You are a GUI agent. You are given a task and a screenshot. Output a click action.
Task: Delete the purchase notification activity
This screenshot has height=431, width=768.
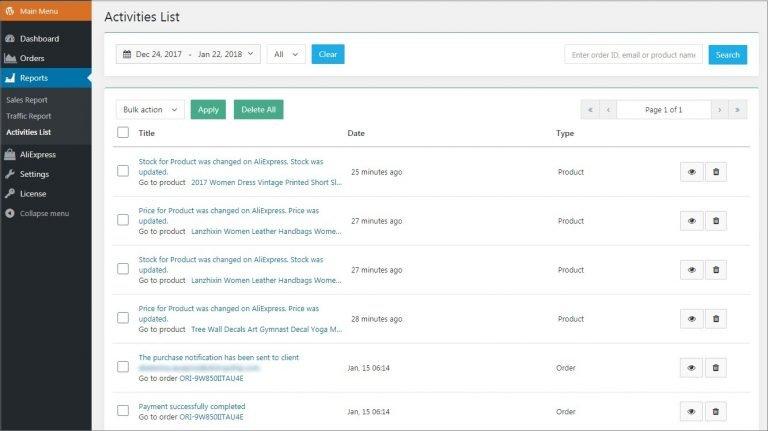click(x=715, y=368)
